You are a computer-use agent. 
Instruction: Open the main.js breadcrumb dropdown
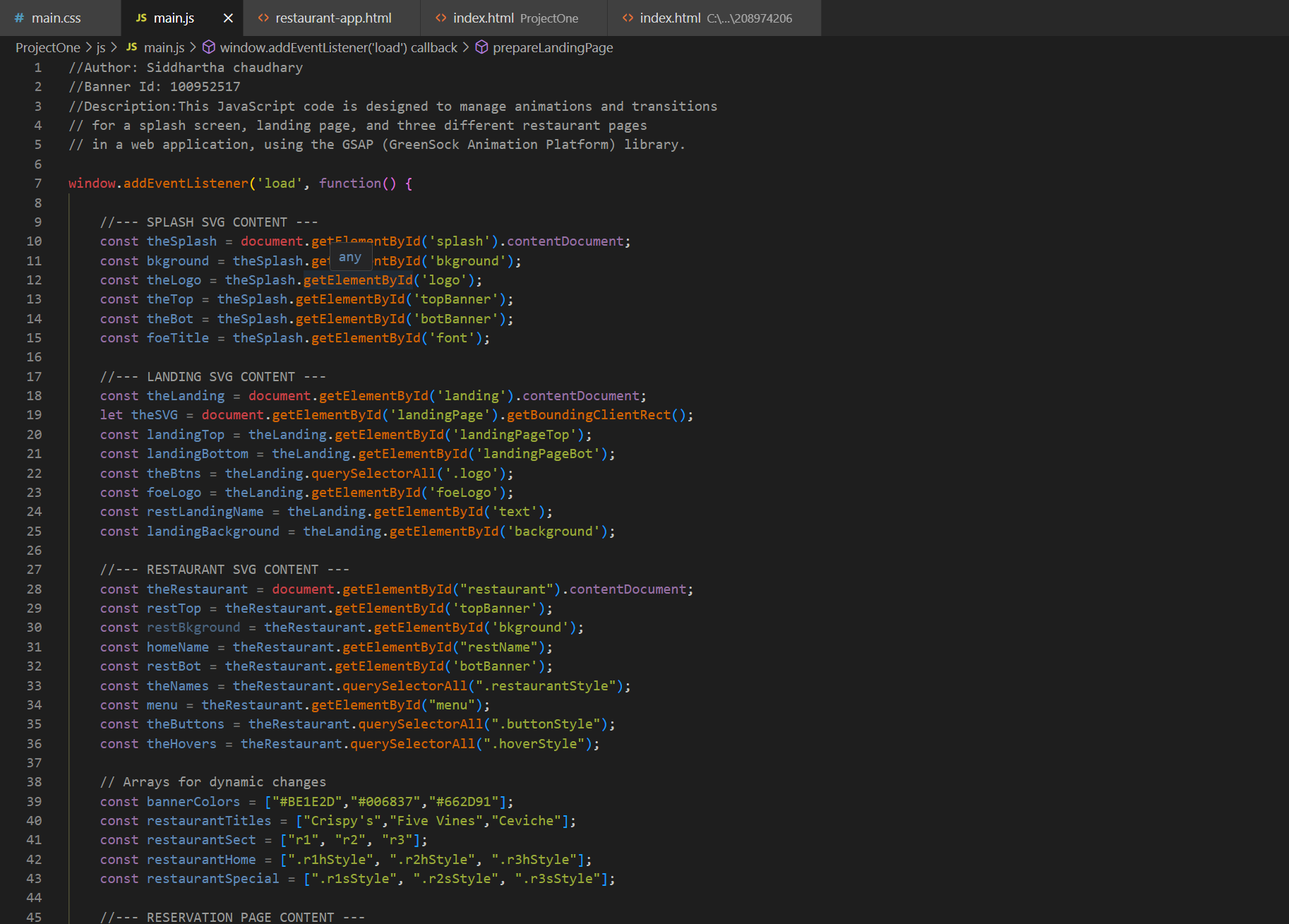164,47
